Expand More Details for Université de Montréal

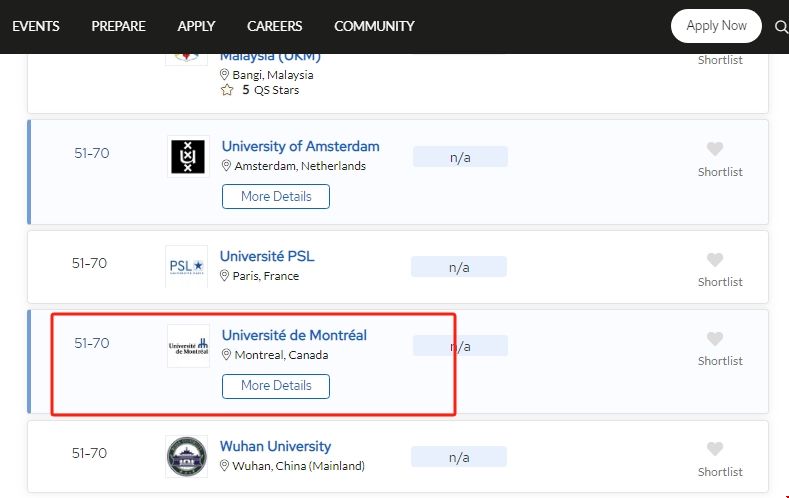coord(276,386)
